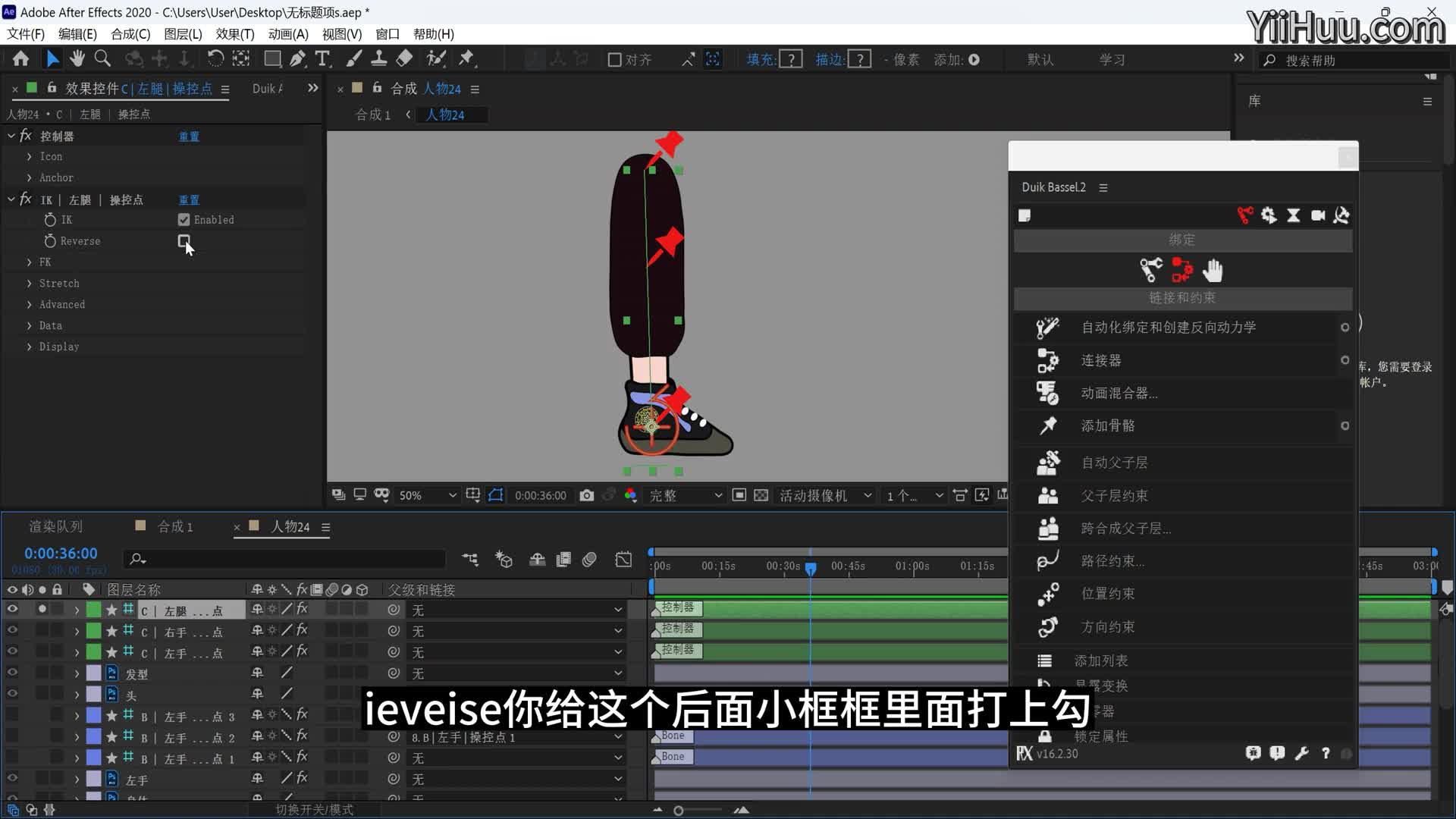Expand the Icon property group
Screen dimensions: 1456x819
coord(30,157)
